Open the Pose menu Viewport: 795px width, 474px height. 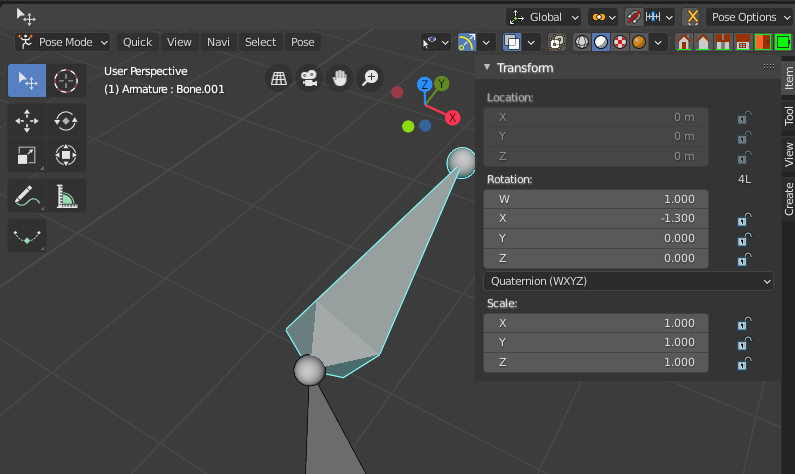pos(303,42)
